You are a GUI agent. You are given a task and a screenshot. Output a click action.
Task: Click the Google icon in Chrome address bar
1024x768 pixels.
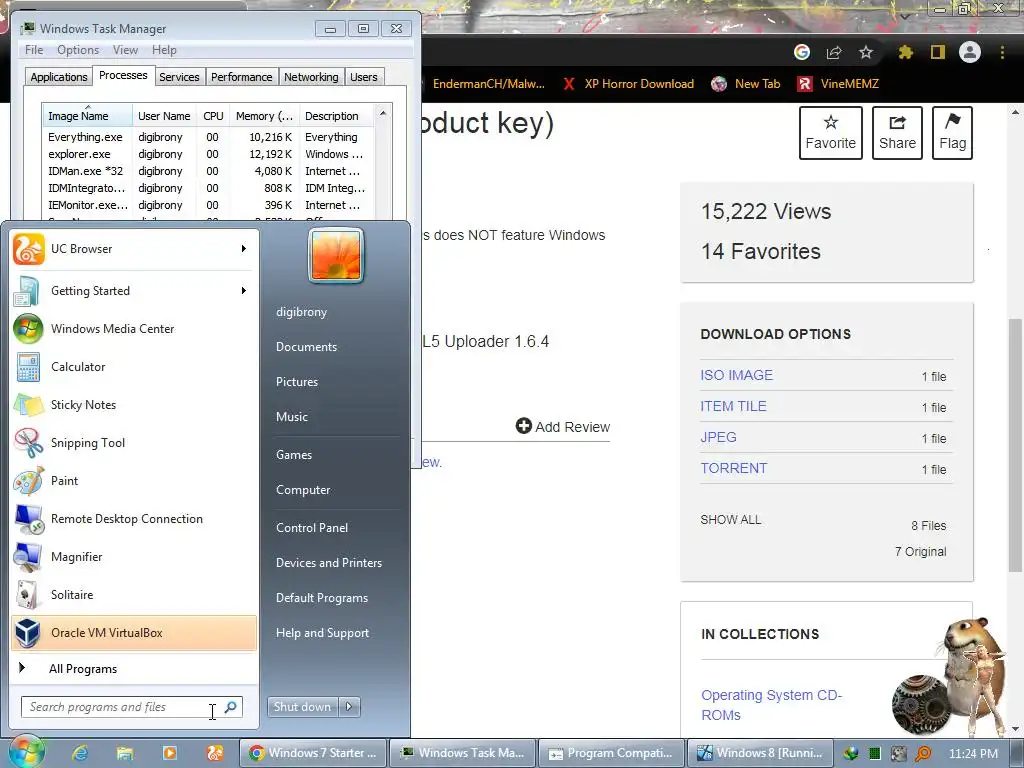[802, 52]
